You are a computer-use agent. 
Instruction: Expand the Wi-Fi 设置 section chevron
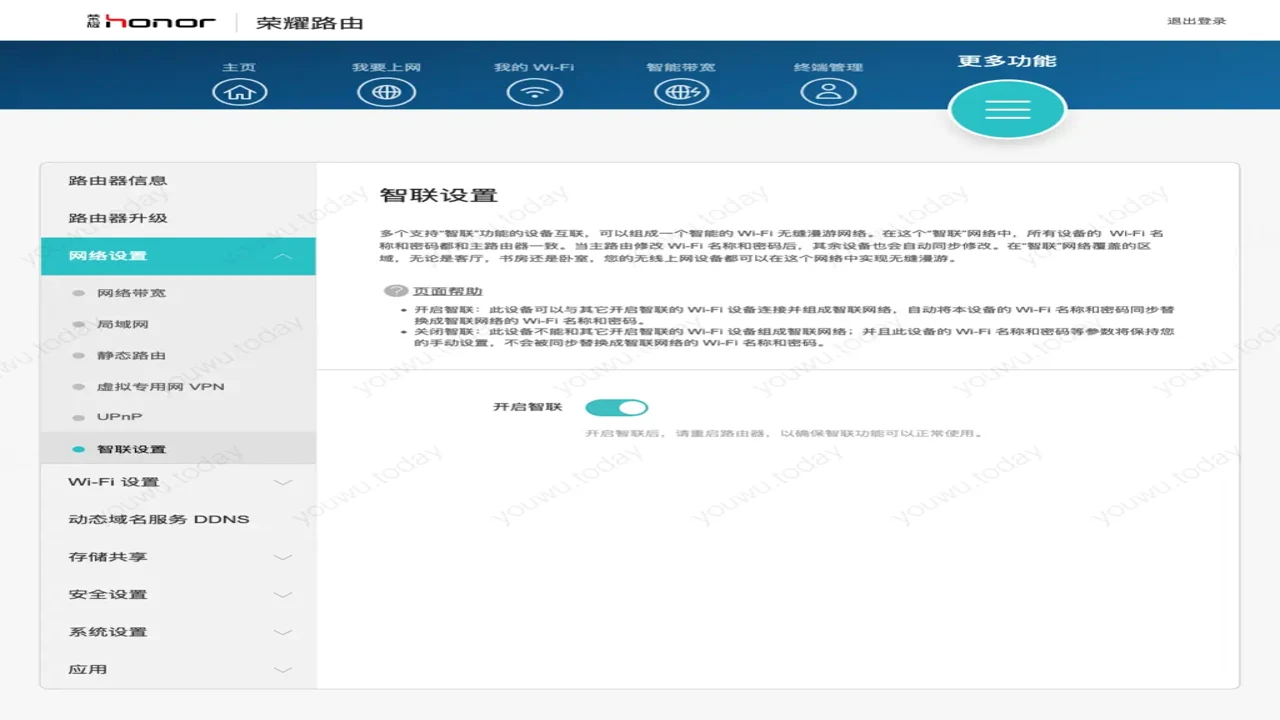click(283, 482)
